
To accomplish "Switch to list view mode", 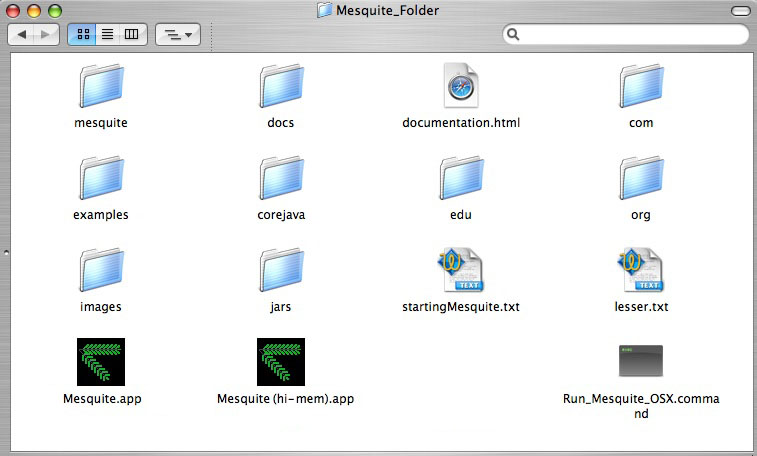I will pos(107,34).
